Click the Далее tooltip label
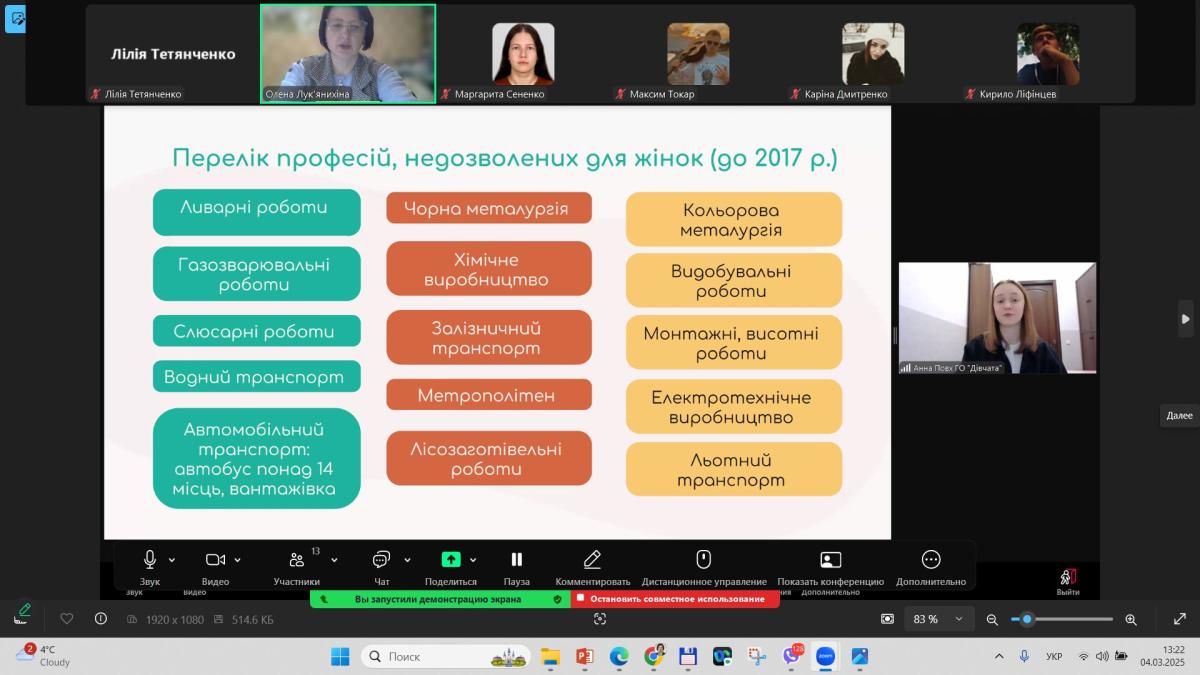 pos(1180,415)
